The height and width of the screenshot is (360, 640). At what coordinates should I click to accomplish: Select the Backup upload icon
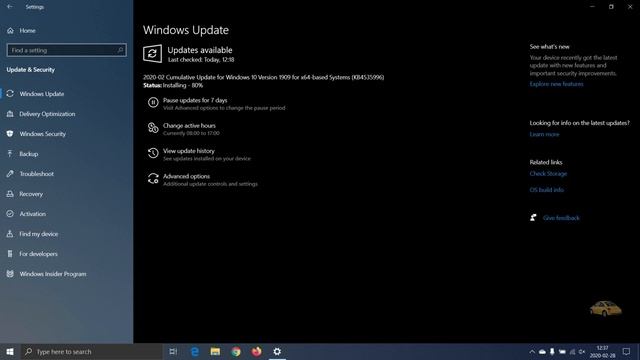[10, 154]
